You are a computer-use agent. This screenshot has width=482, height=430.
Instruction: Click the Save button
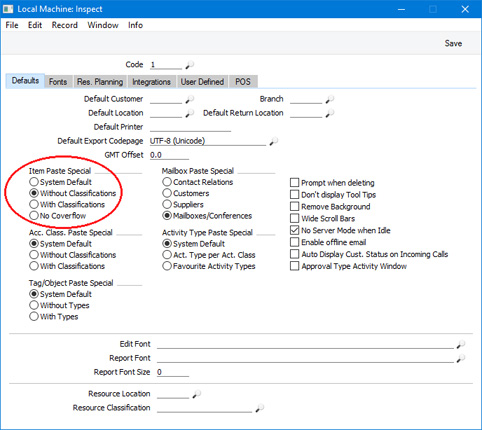click(453, 43)
